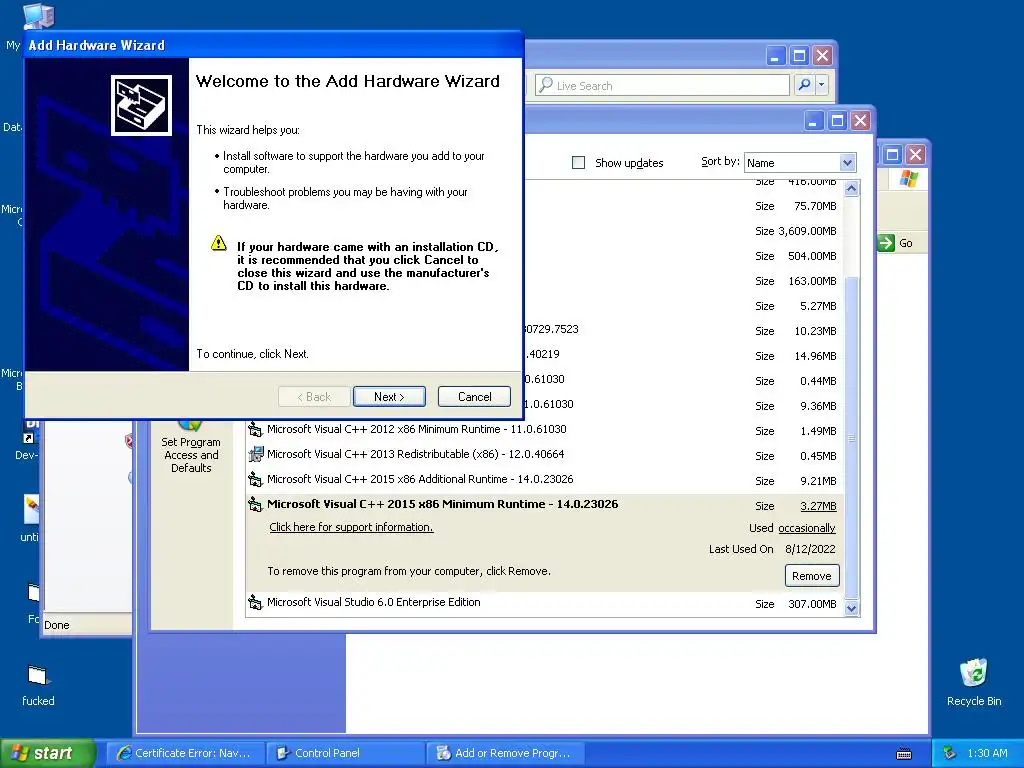Click the warning icon in the wizard
The height and width of the screenshot is (768, 1024).
(219, 244)
